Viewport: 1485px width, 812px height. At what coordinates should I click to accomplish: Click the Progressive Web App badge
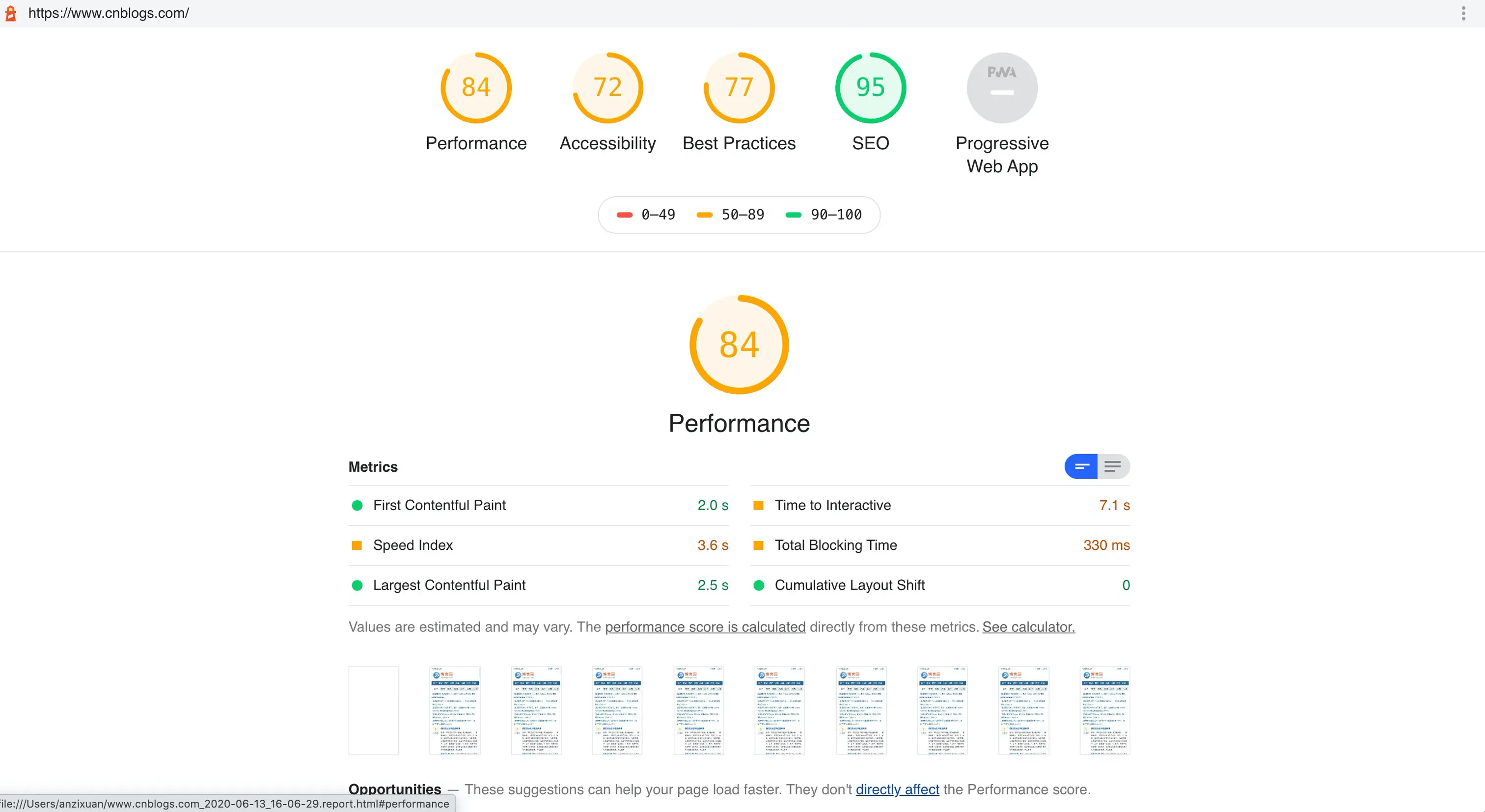click(1001, 88)
